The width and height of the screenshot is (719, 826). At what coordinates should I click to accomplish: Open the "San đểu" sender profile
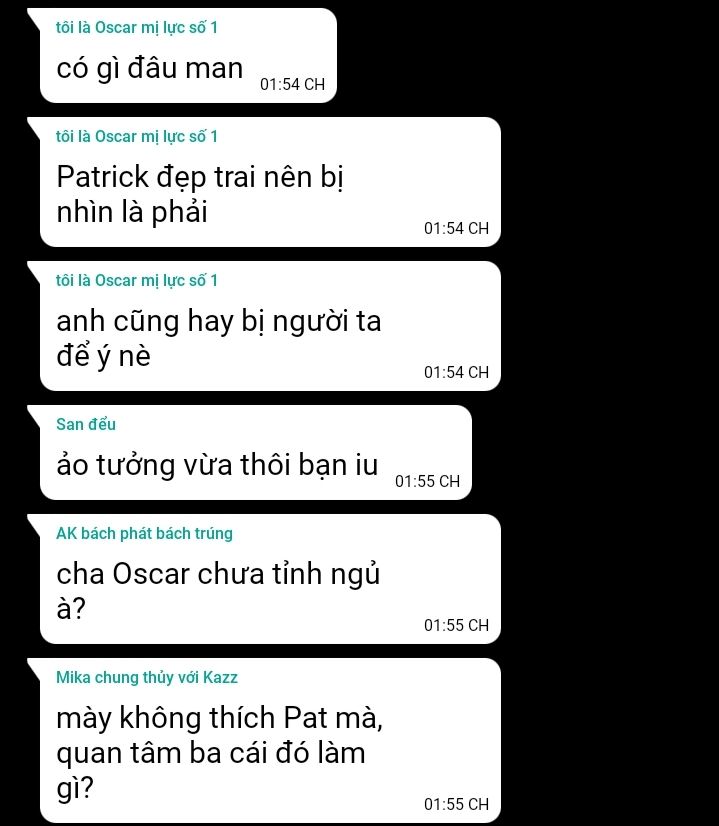coord(86,424)
